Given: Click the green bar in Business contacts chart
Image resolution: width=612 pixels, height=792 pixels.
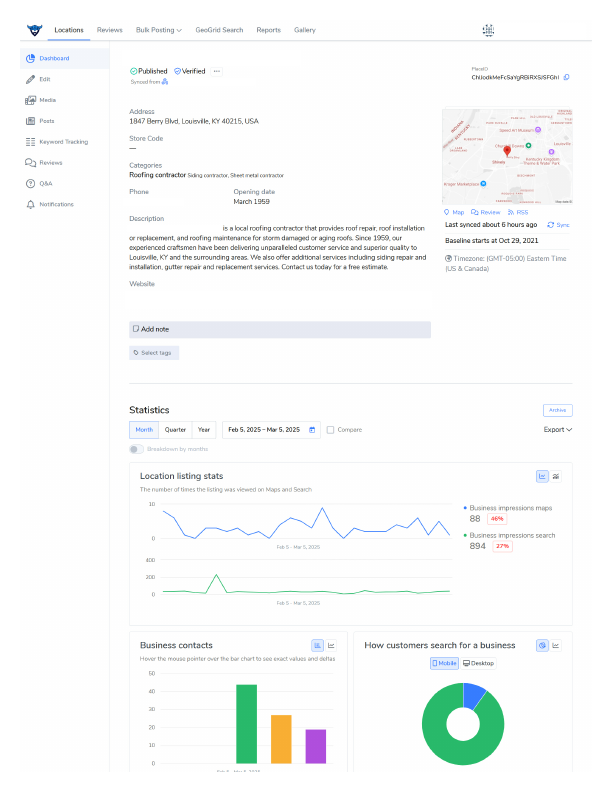Looking at the screenshot, I should 246,724.
